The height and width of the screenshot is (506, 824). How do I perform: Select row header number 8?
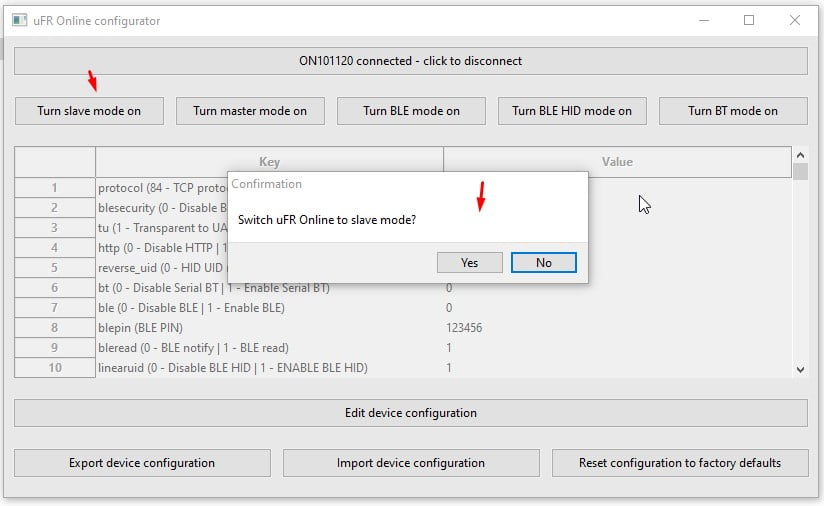click(x=55, y=328)
